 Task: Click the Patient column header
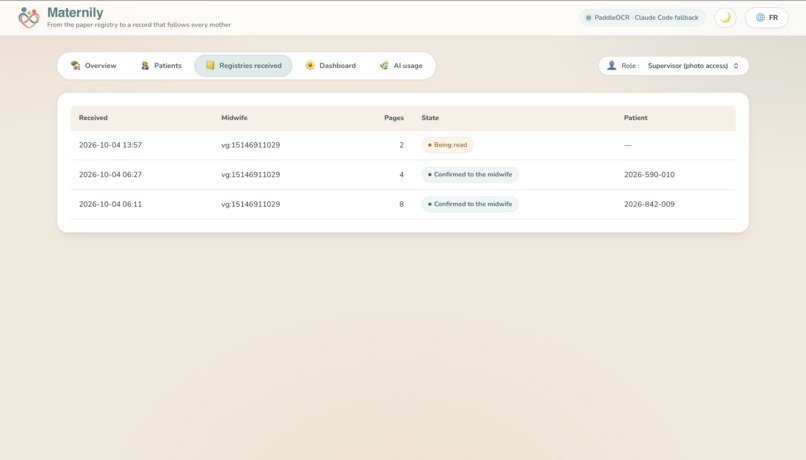pyautogui.click(x=636, y=118)
